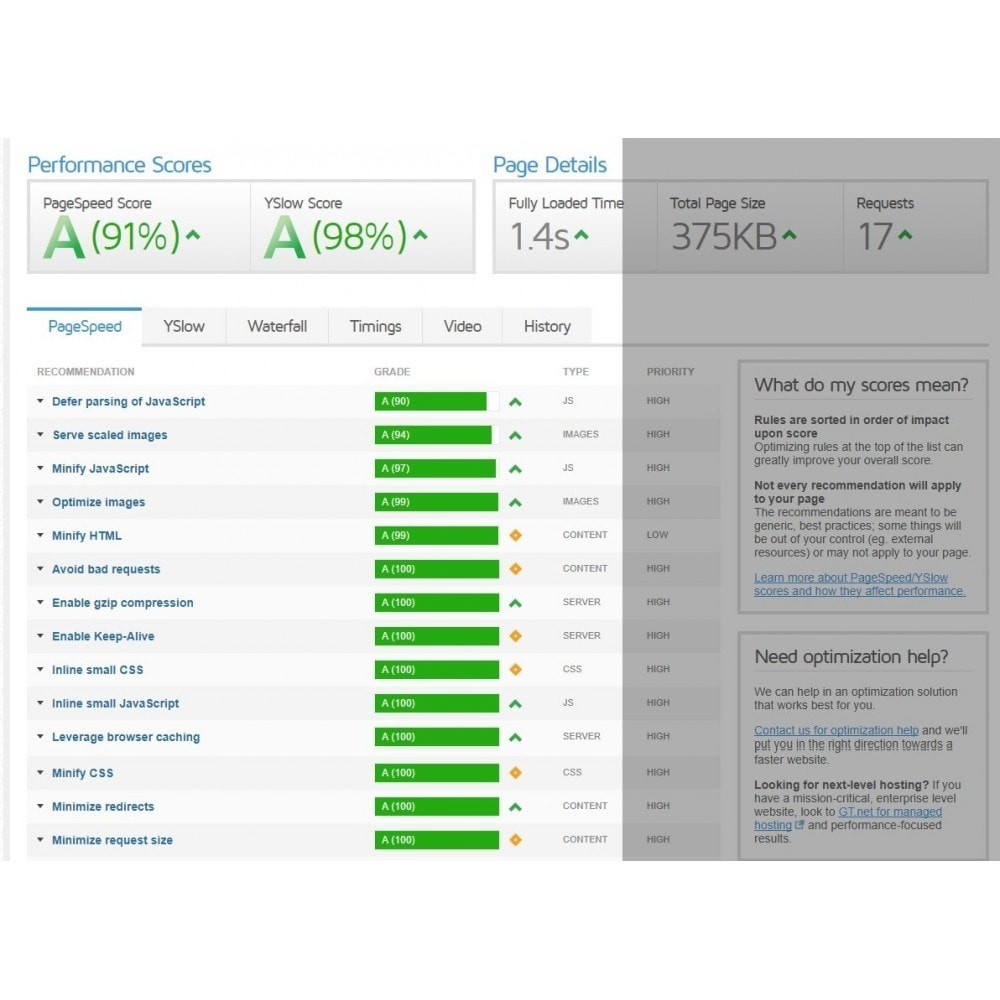1000x1000 pixels.
Task: Expand the Inline small CSS disclosure triangle
Action: [40, 669]
